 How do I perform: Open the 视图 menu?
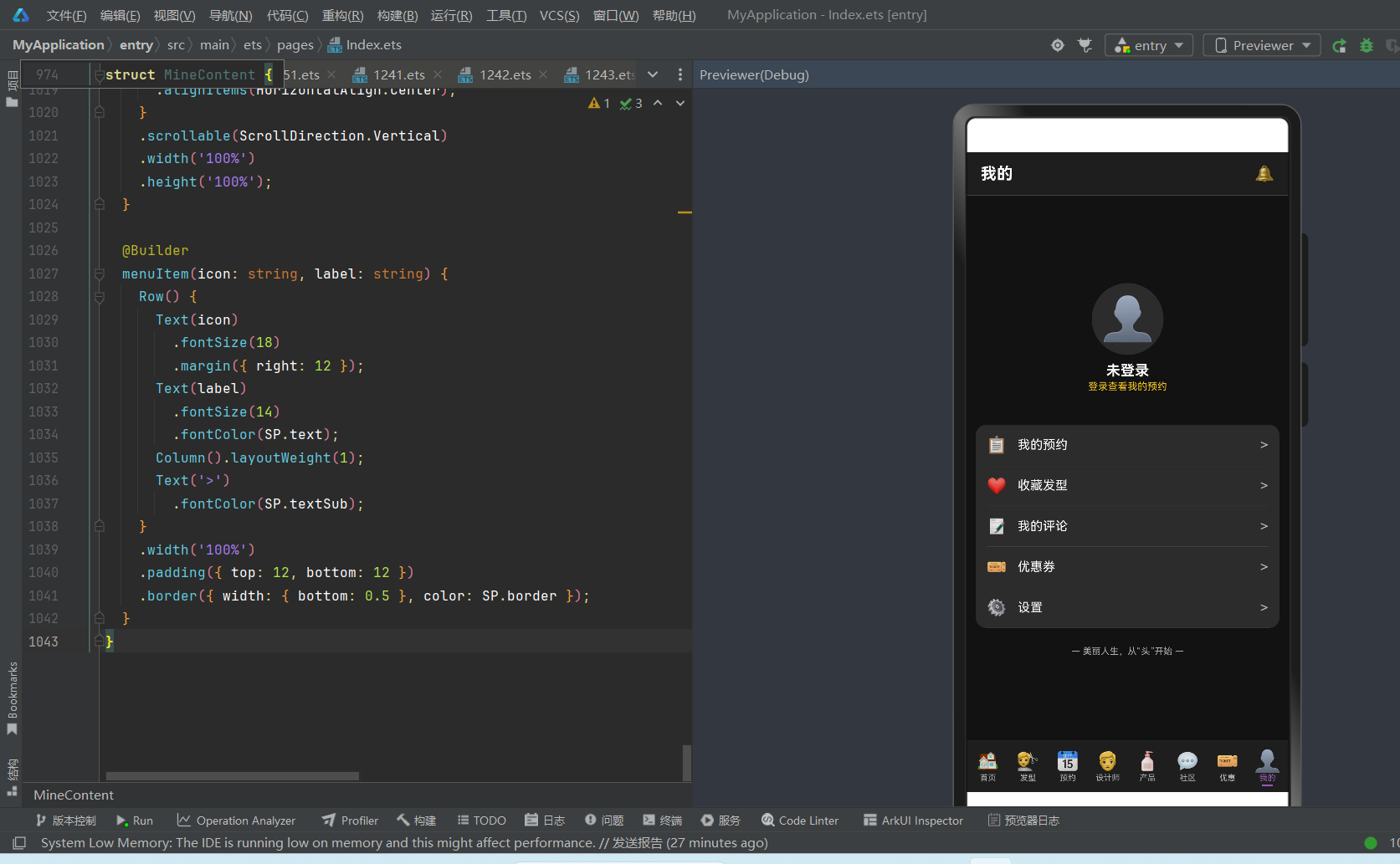pos(174,15)
